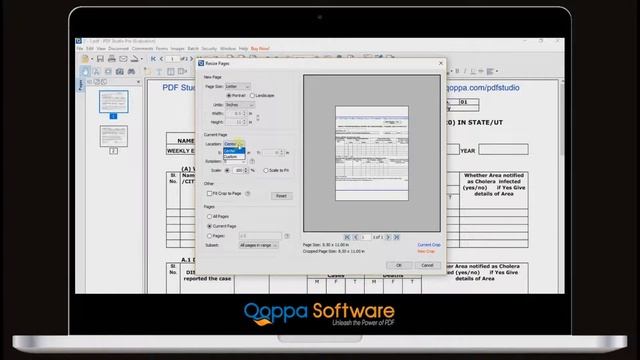Open the Subset all pages in range dropdown
640x360 pixels.
point(258,245)
